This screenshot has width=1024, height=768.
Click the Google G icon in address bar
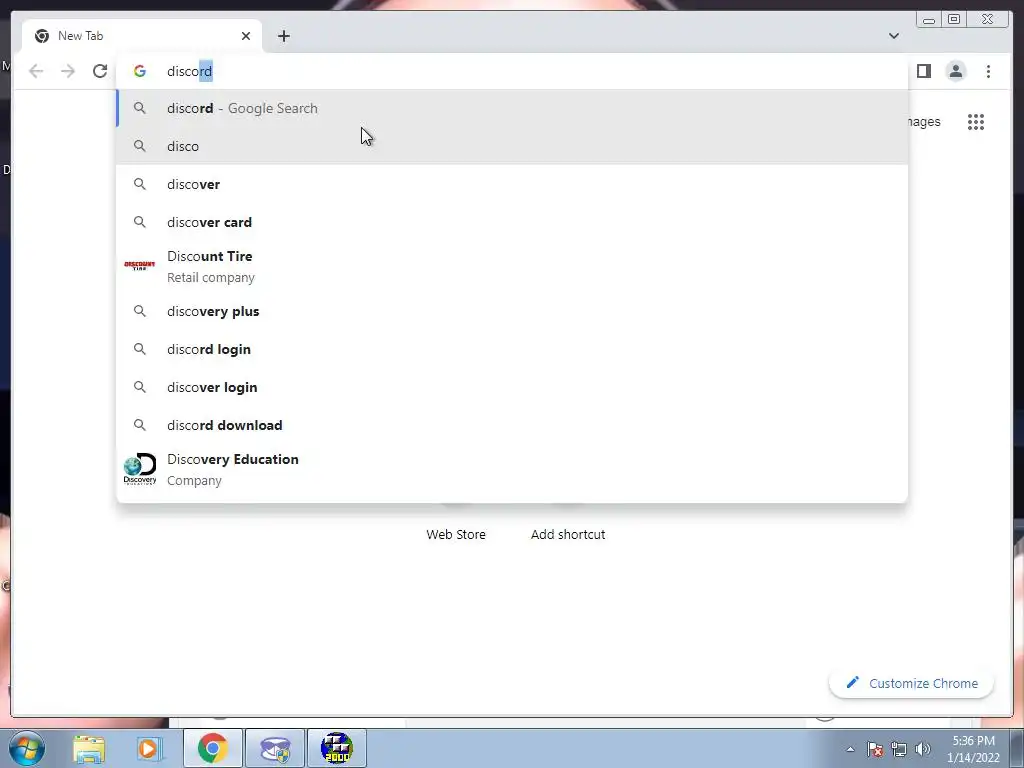140,71
